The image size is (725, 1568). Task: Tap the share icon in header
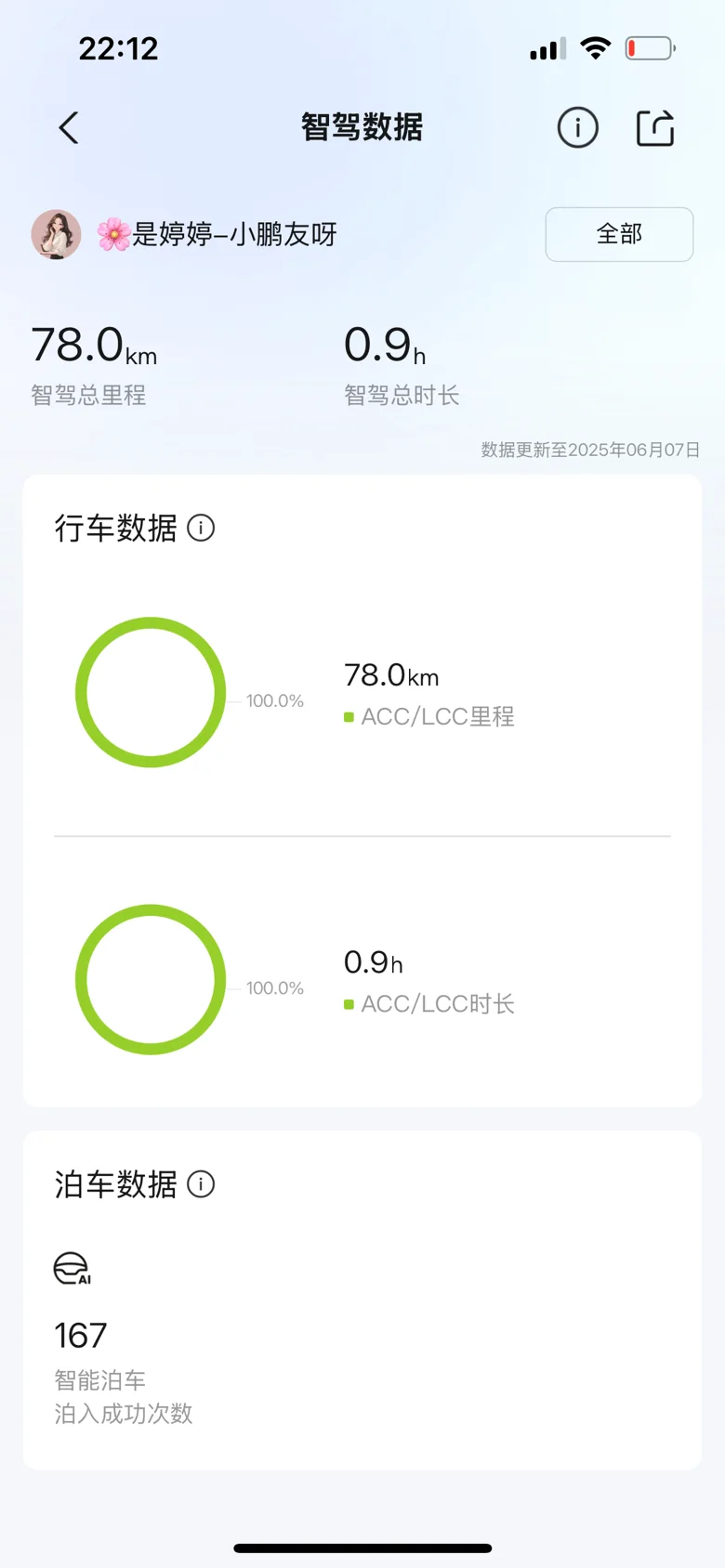655,127
